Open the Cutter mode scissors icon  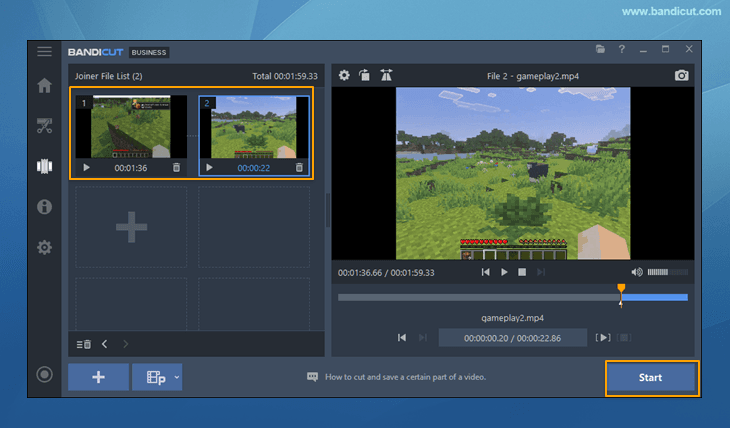pos(45,126)
